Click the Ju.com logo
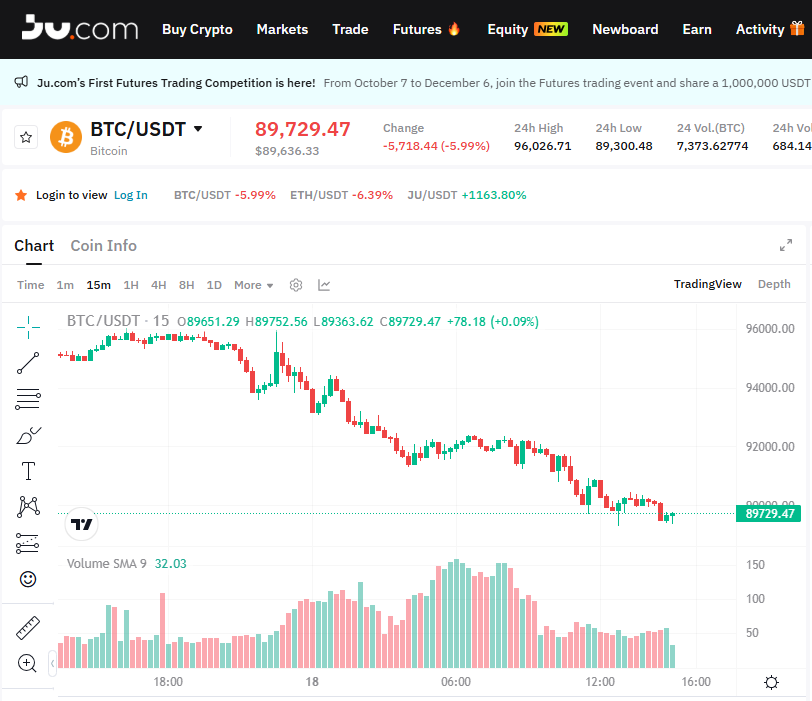The image size is (812, 701). (x=80, y=28)
